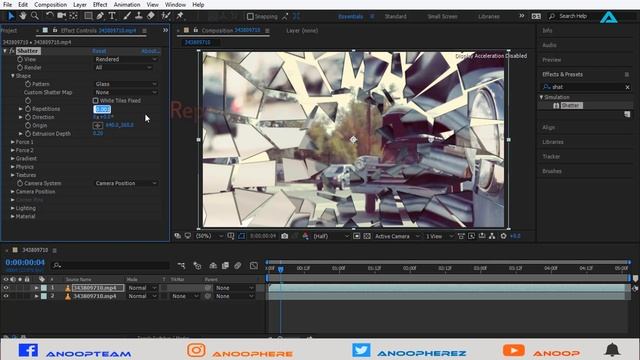Check the White Tiles Fixed checkbox
640x360 pixels.
(x=96, y=100)
